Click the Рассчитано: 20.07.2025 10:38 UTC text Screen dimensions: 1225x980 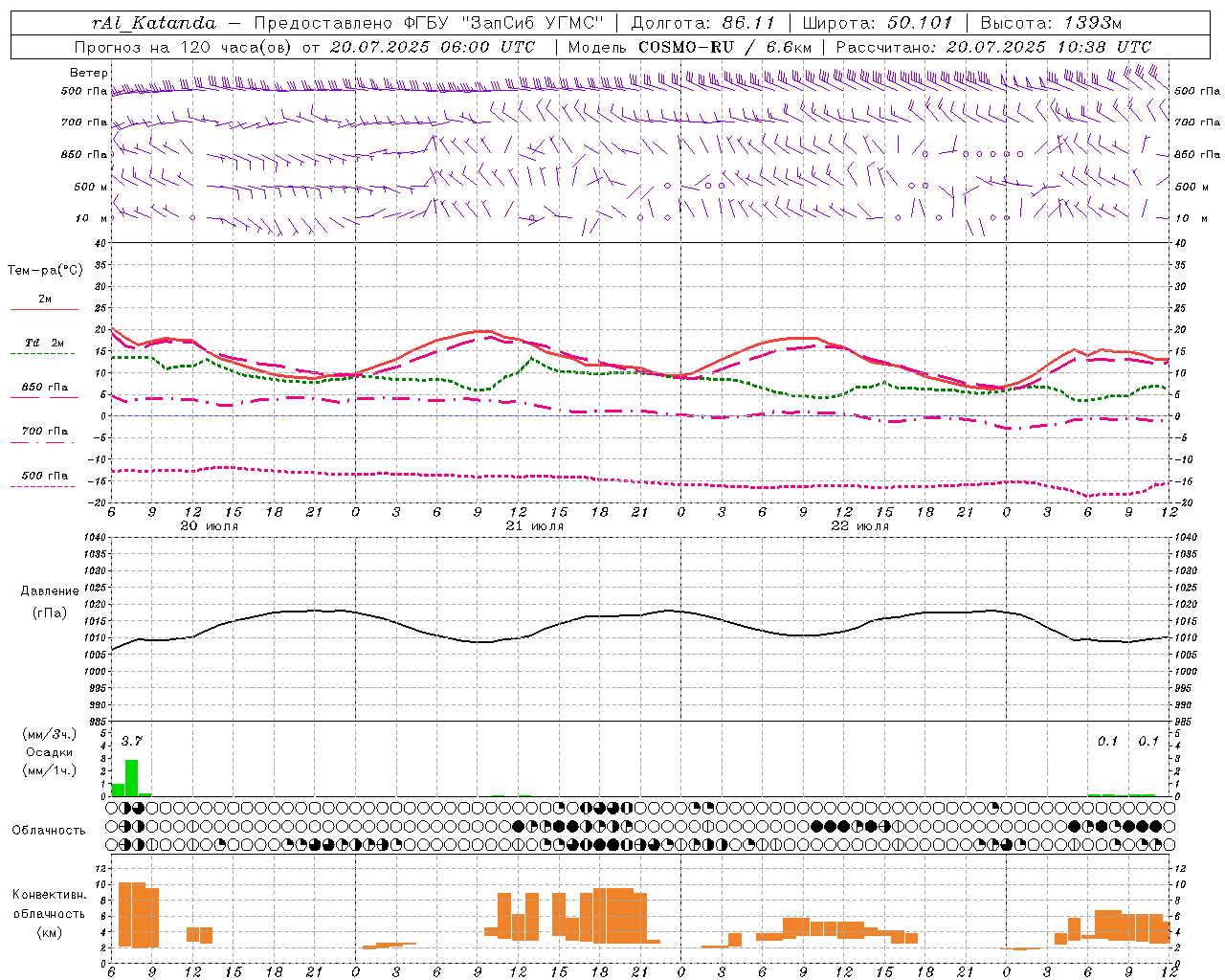(993, 47)
